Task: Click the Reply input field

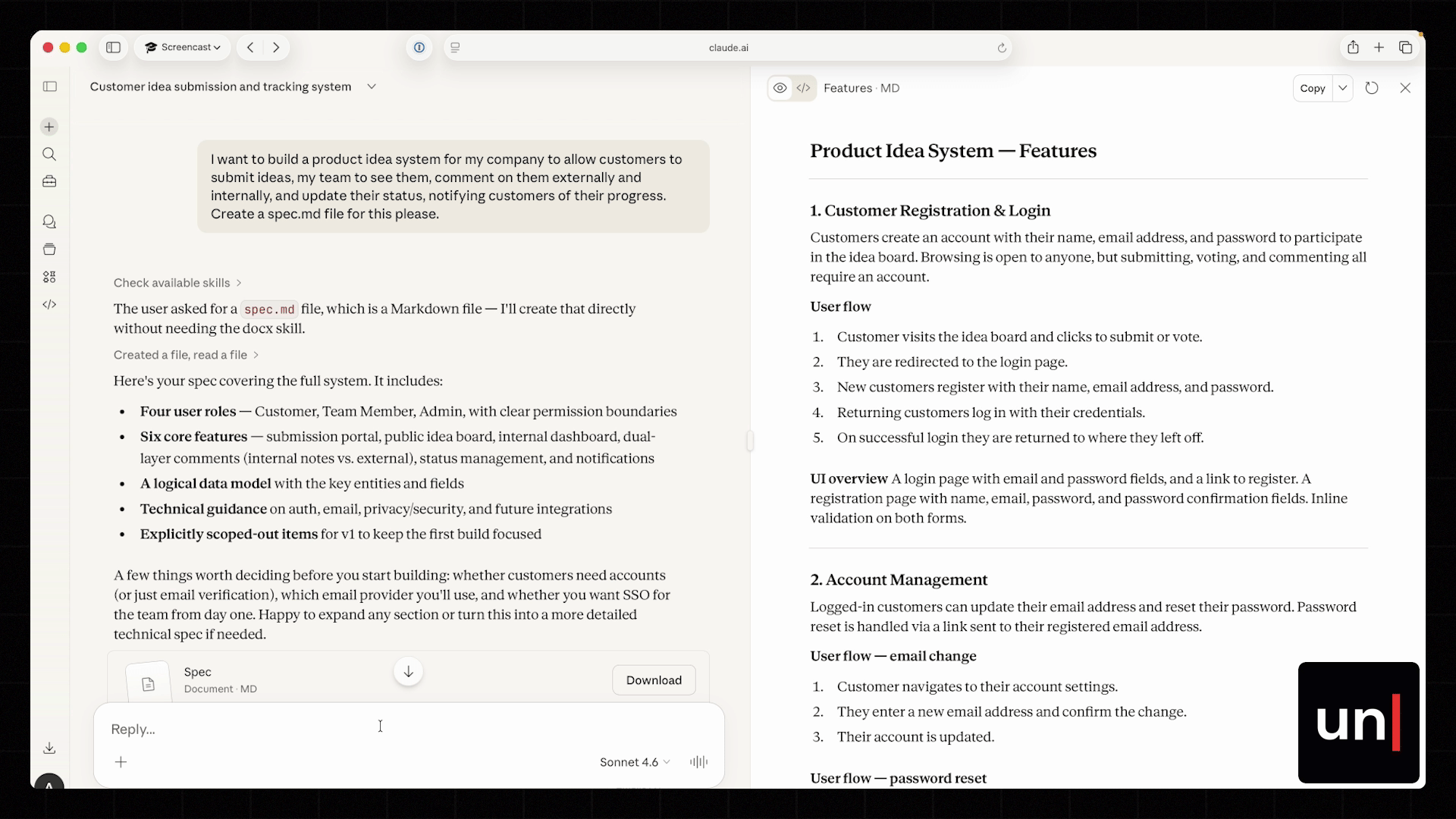Action: (408, 729)
